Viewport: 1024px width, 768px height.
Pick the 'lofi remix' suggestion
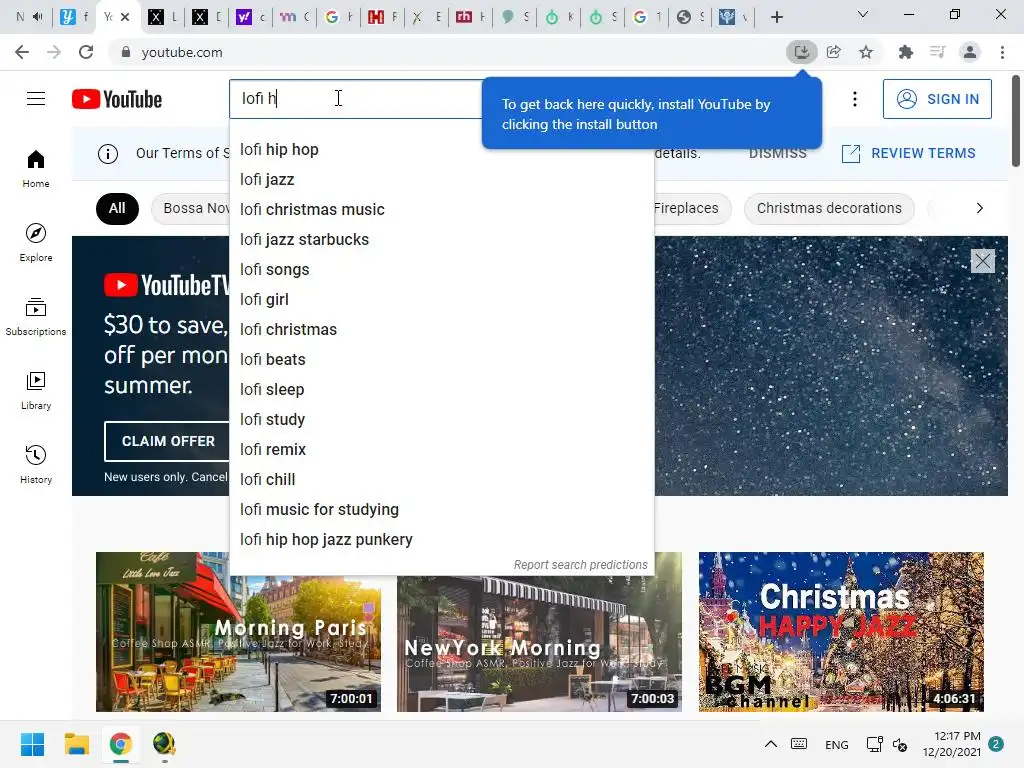tap(441, 450)
